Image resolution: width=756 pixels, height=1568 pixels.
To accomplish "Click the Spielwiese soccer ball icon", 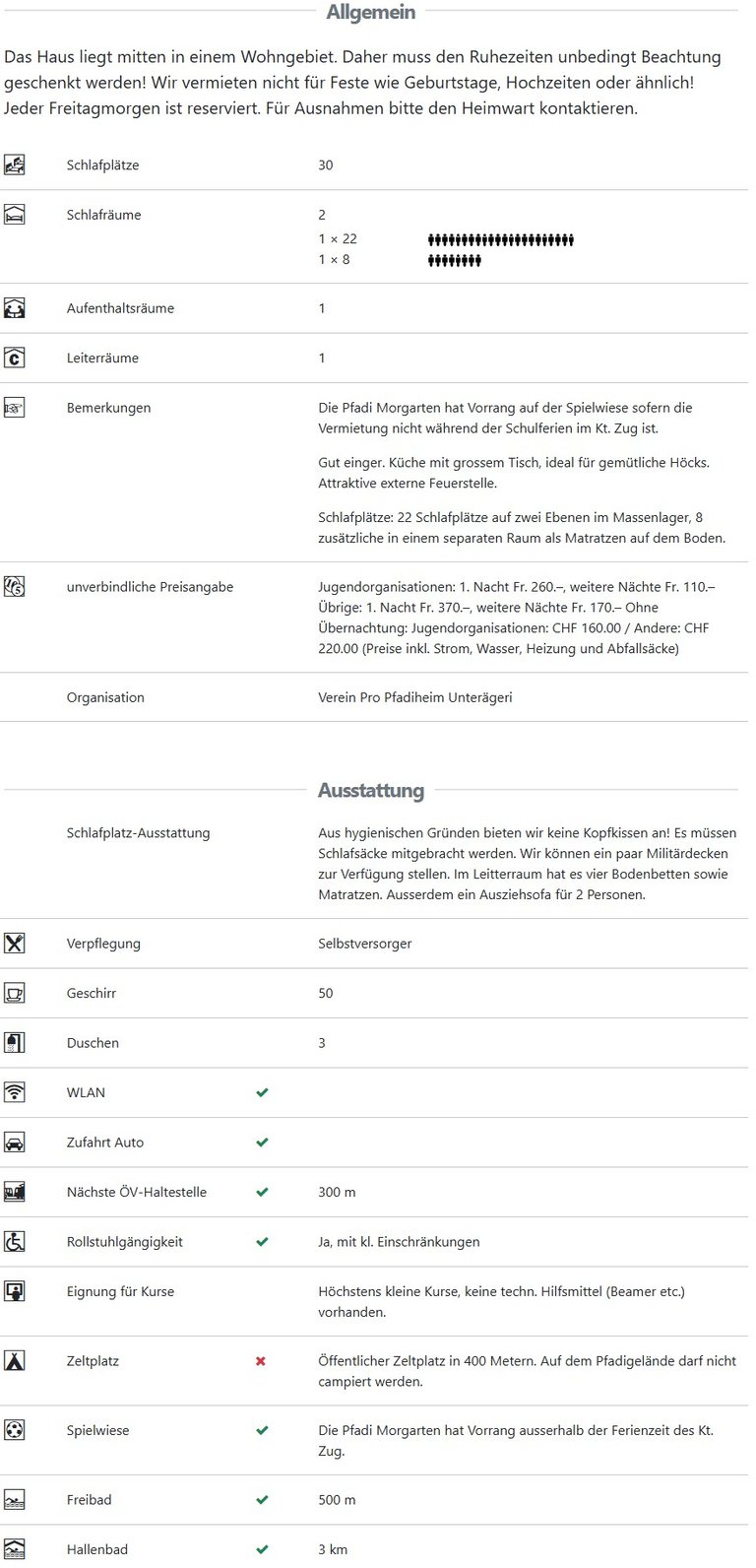I will pyautogui.click(x=15, y=1430).
